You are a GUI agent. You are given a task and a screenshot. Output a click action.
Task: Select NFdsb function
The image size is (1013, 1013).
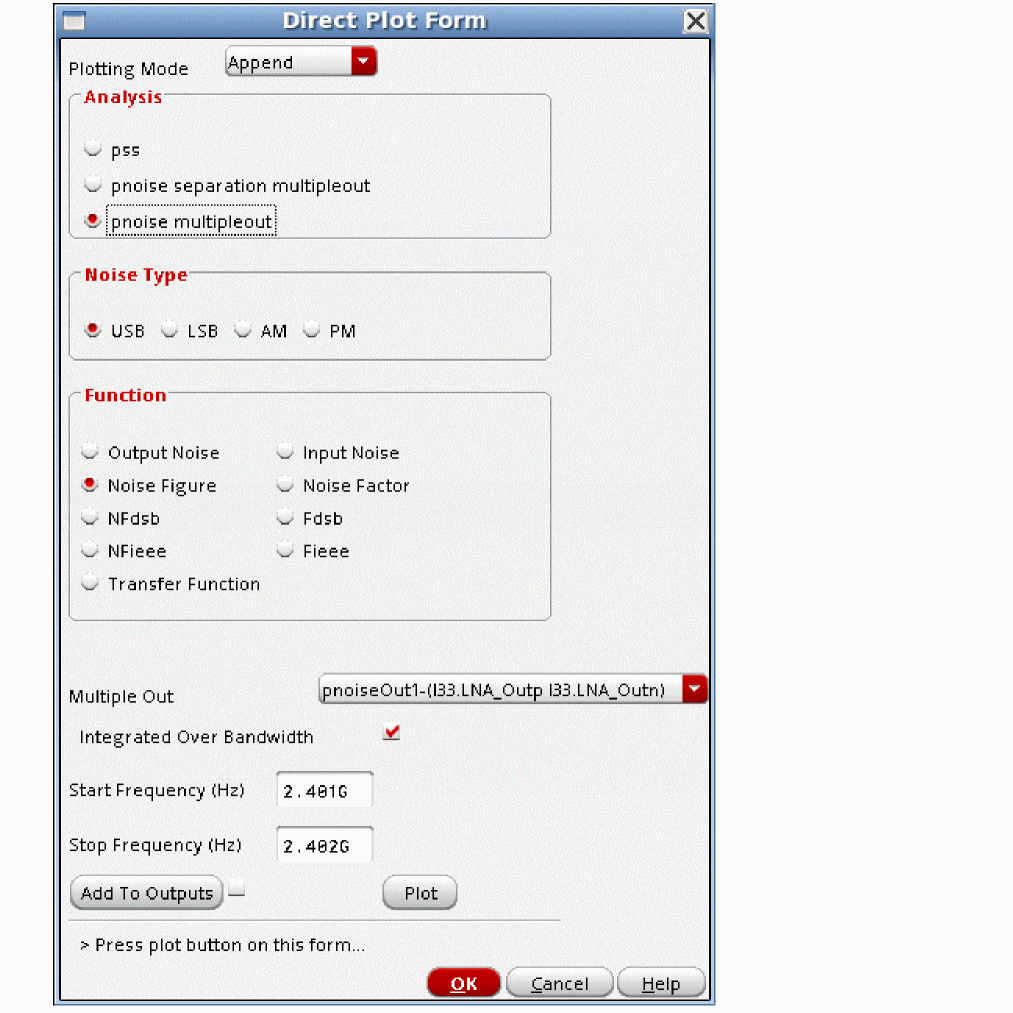click(x=90, y=517)
